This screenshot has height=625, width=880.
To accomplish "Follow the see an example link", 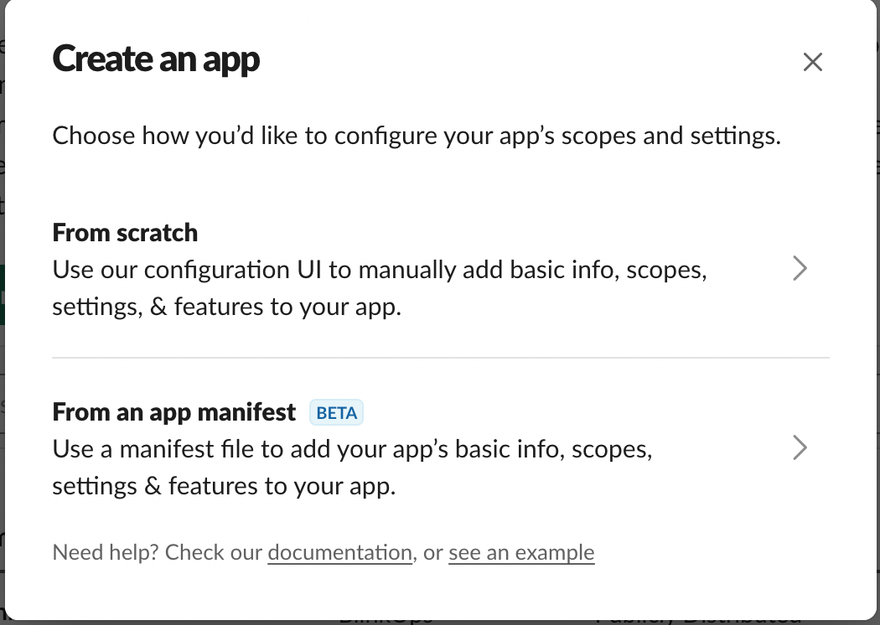I will [x=521, y=553].
